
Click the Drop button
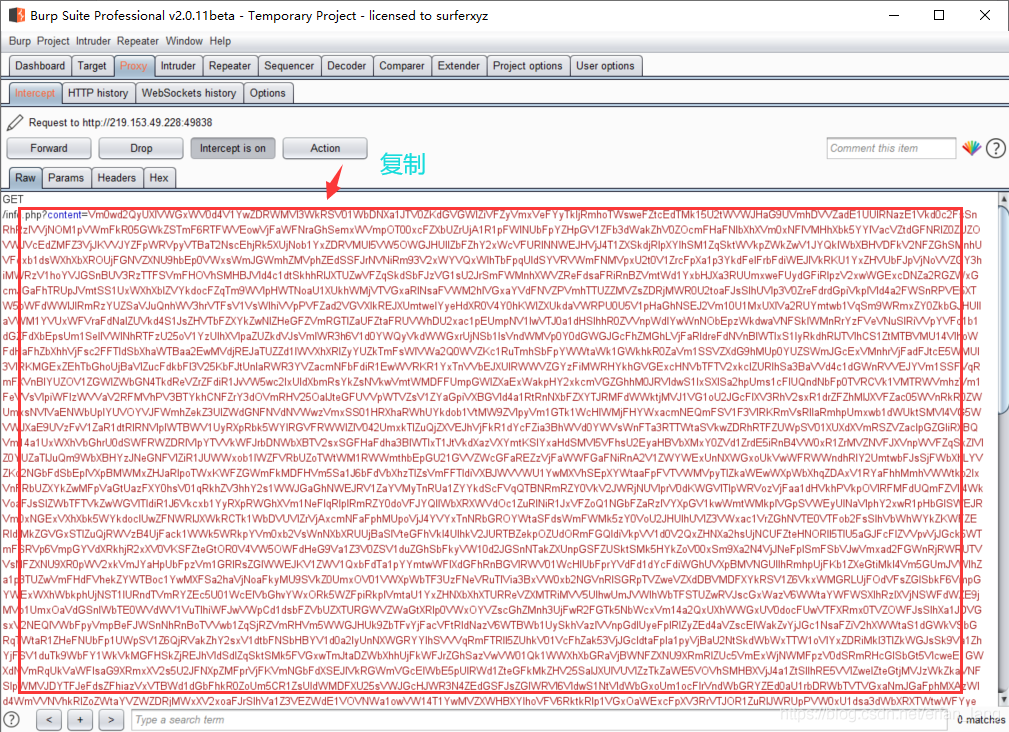[x=141, y=148]
